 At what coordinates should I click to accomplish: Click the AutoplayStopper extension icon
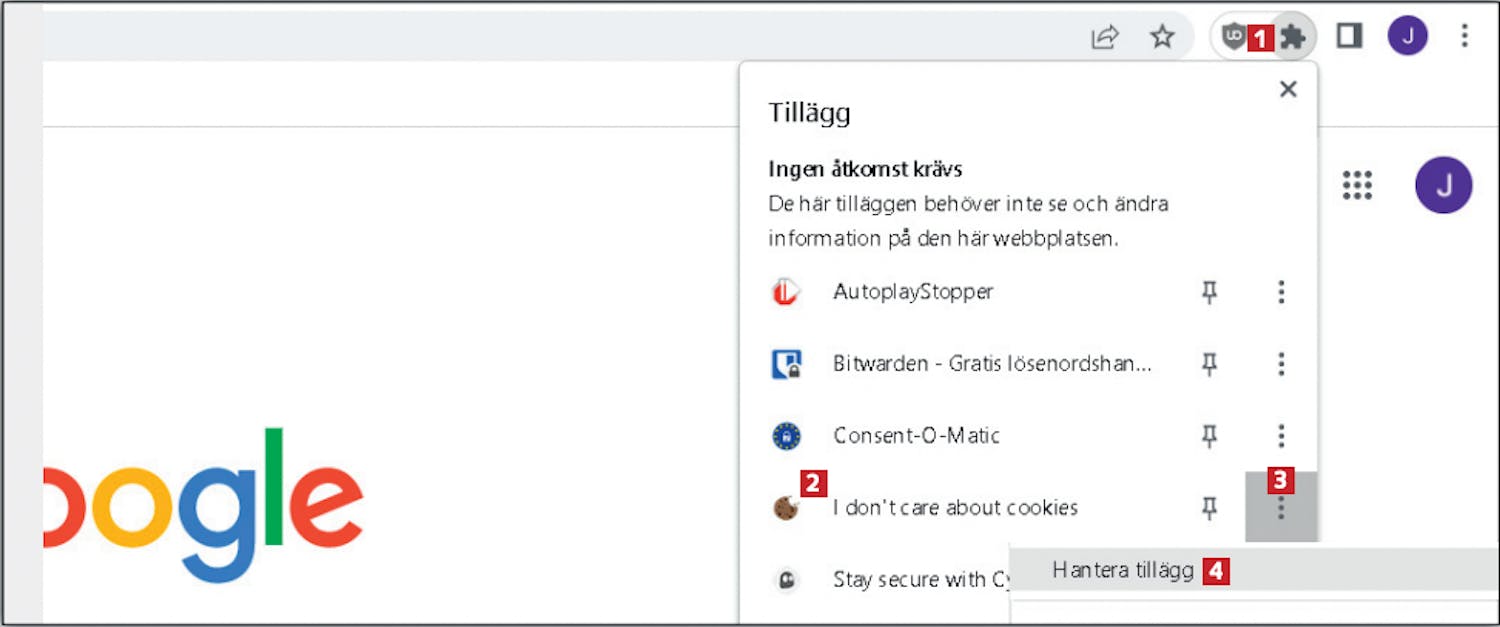click(787, 292)
